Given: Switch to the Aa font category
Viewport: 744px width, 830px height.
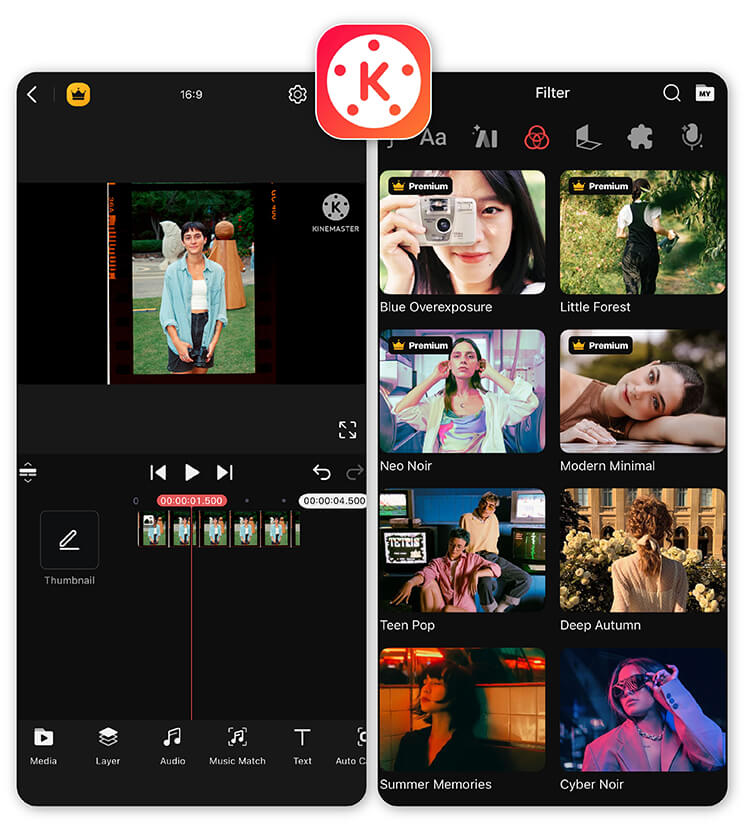Looking at the screenshot, I should [433, 138].
